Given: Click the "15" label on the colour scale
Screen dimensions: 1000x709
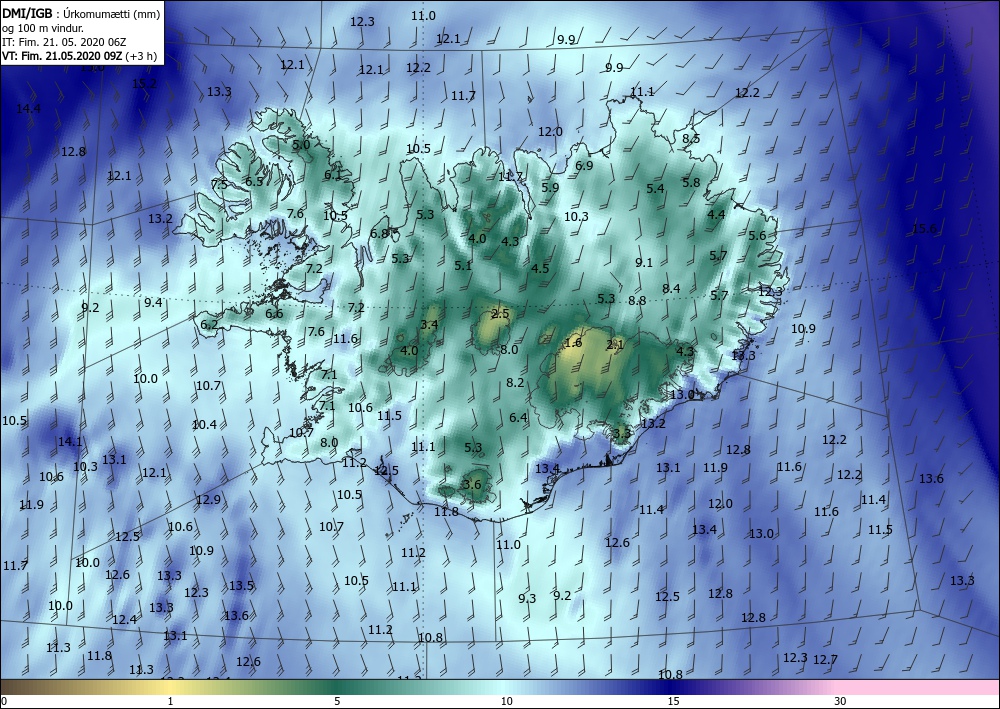Looking at the screenshot, I should (673, 701).
